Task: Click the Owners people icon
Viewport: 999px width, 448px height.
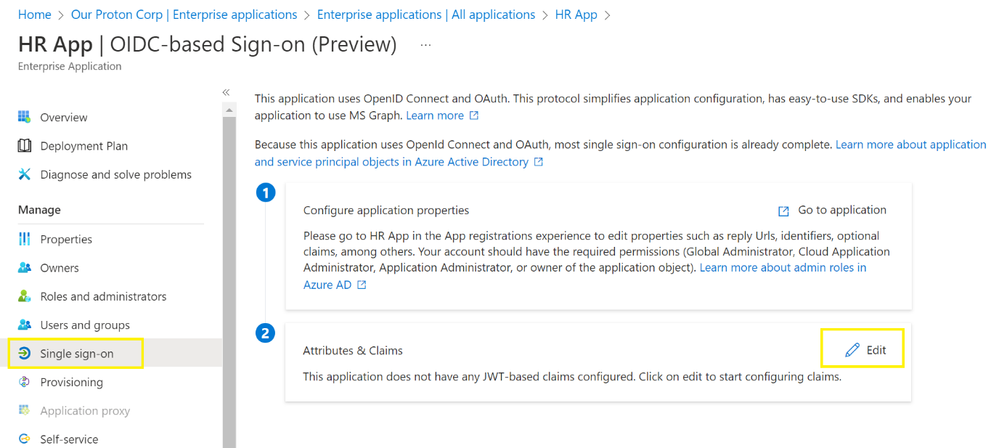Action: (24, 268)
